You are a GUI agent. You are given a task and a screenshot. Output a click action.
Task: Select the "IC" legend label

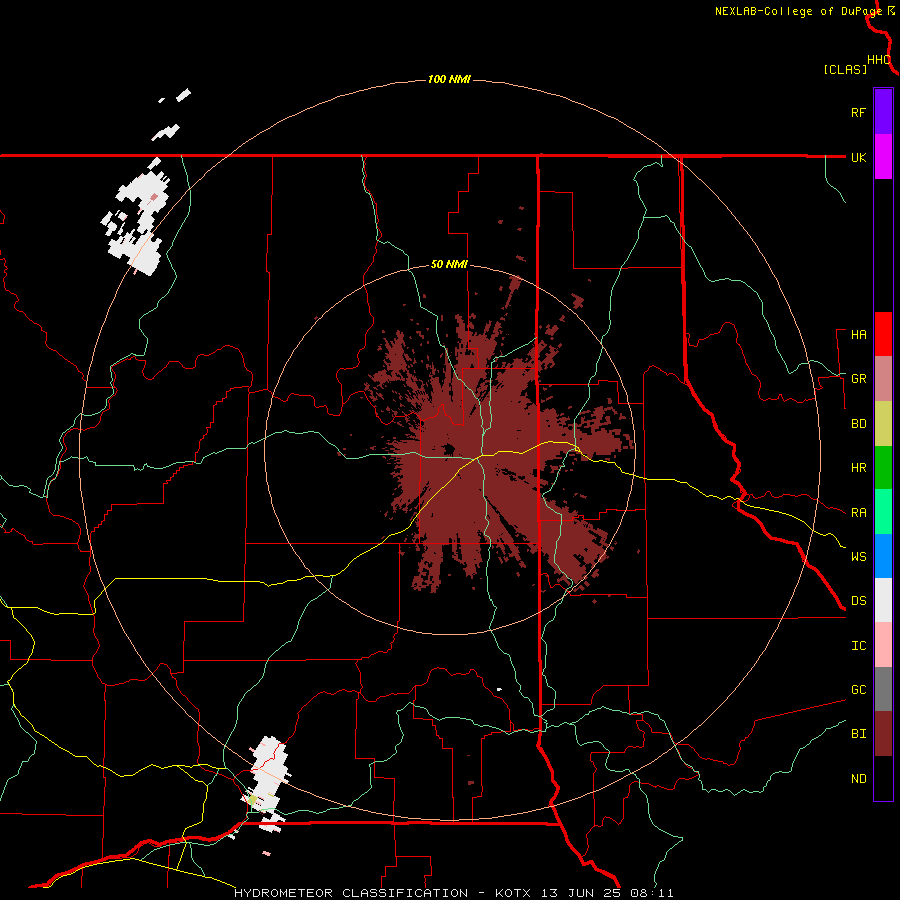tap(858, 646)
